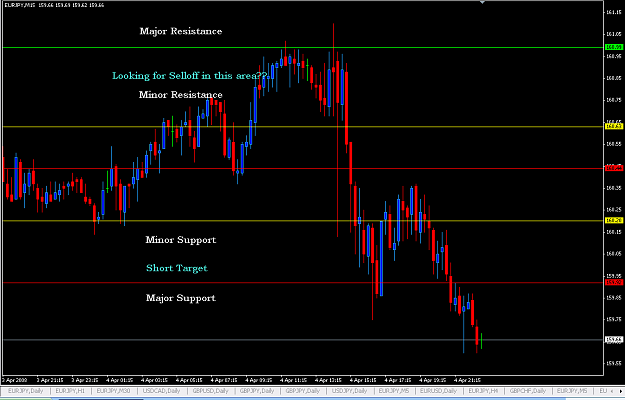
Task: Switch to the EURJPY,Daily chart tab
Action: pos(25,391)
